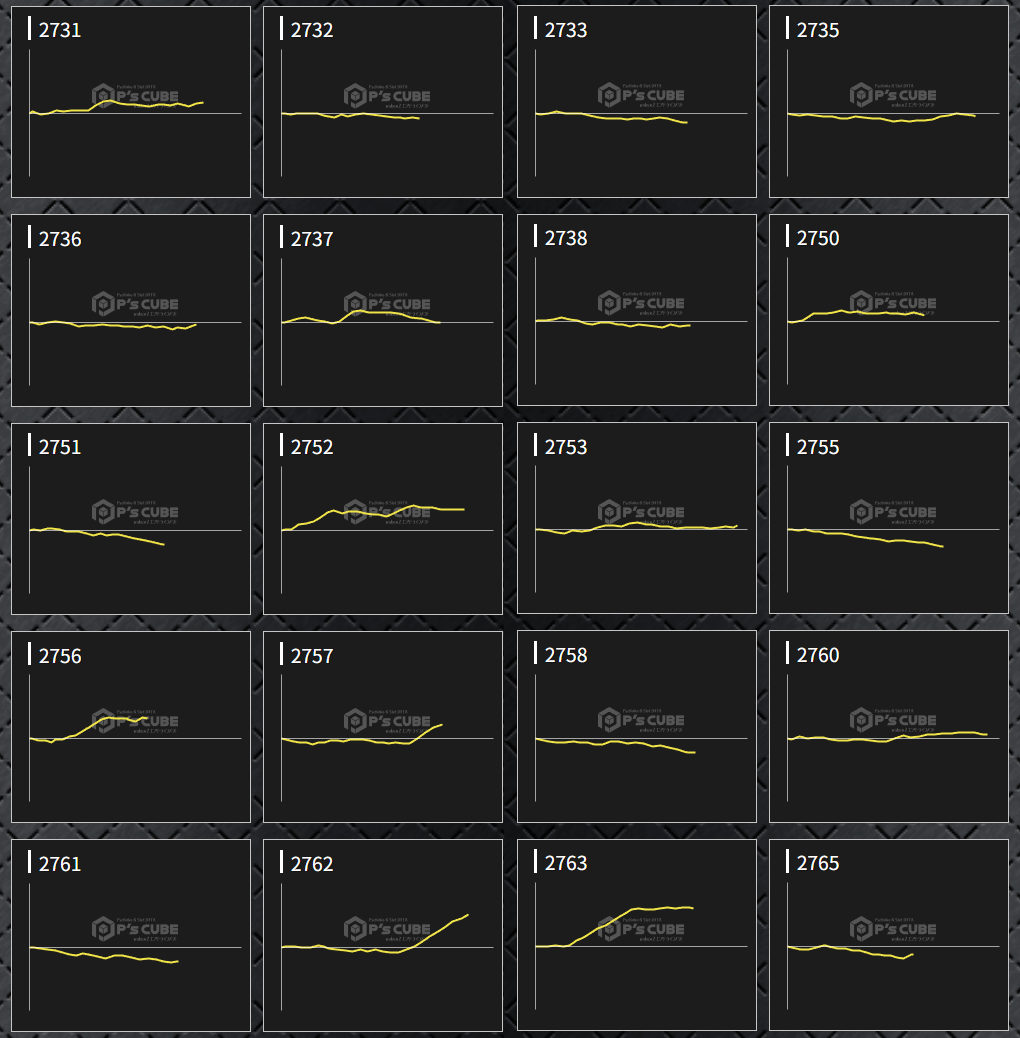Open the 2756 graph panel

(x=131, y=727)
